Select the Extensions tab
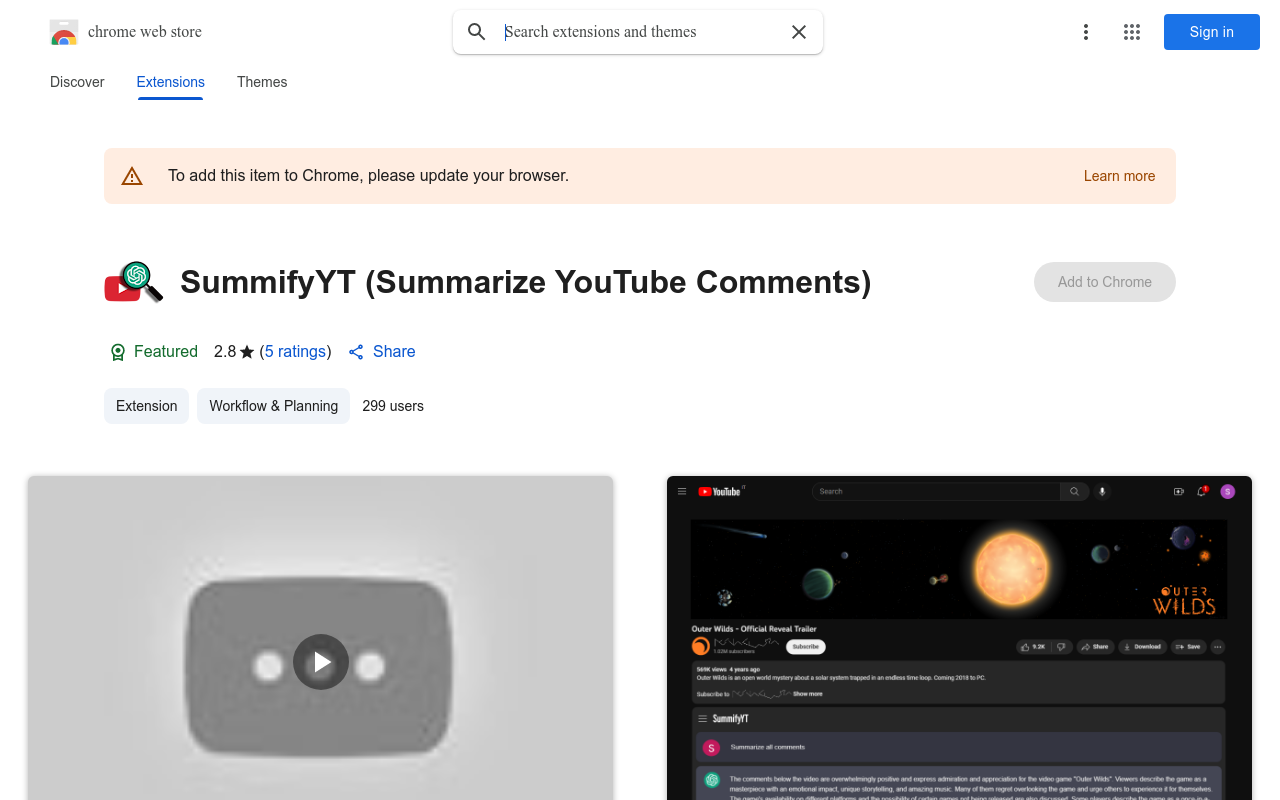 click(x=171, y=82)
